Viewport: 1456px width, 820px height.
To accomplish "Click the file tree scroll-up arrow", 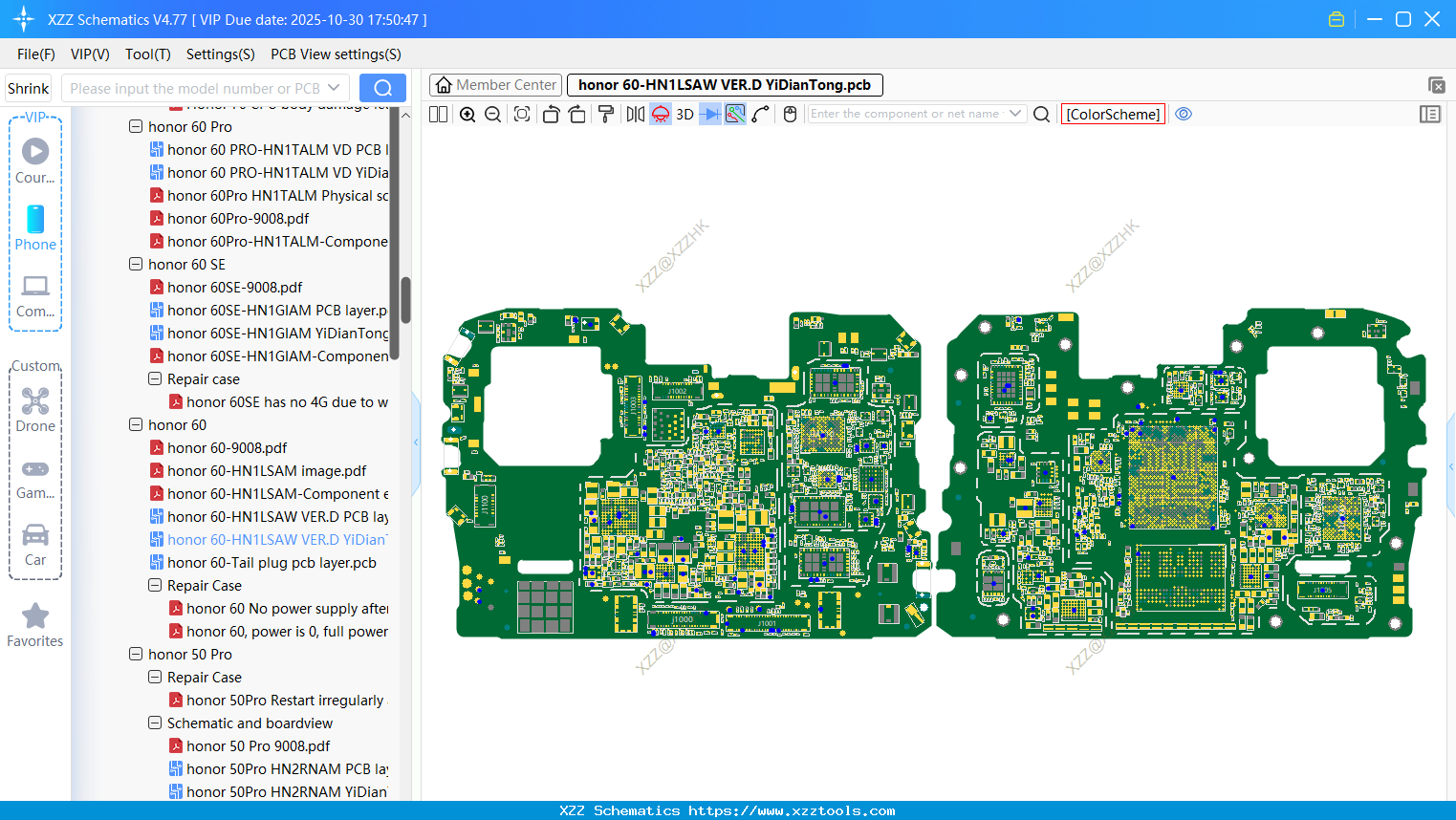I will (x=405, y=116).
